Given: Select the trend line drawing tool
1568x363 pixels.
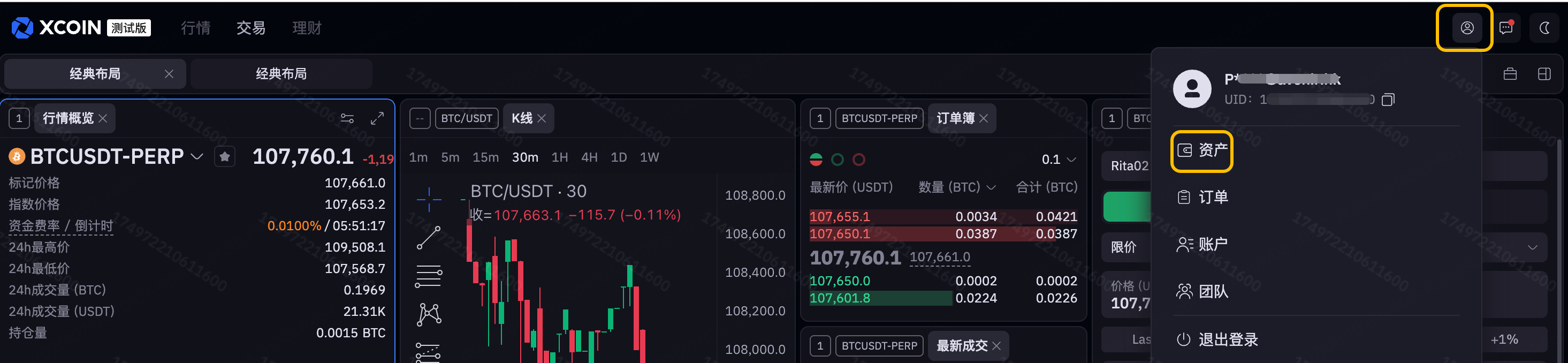Looking at the screenshot, I should point(429,238).
